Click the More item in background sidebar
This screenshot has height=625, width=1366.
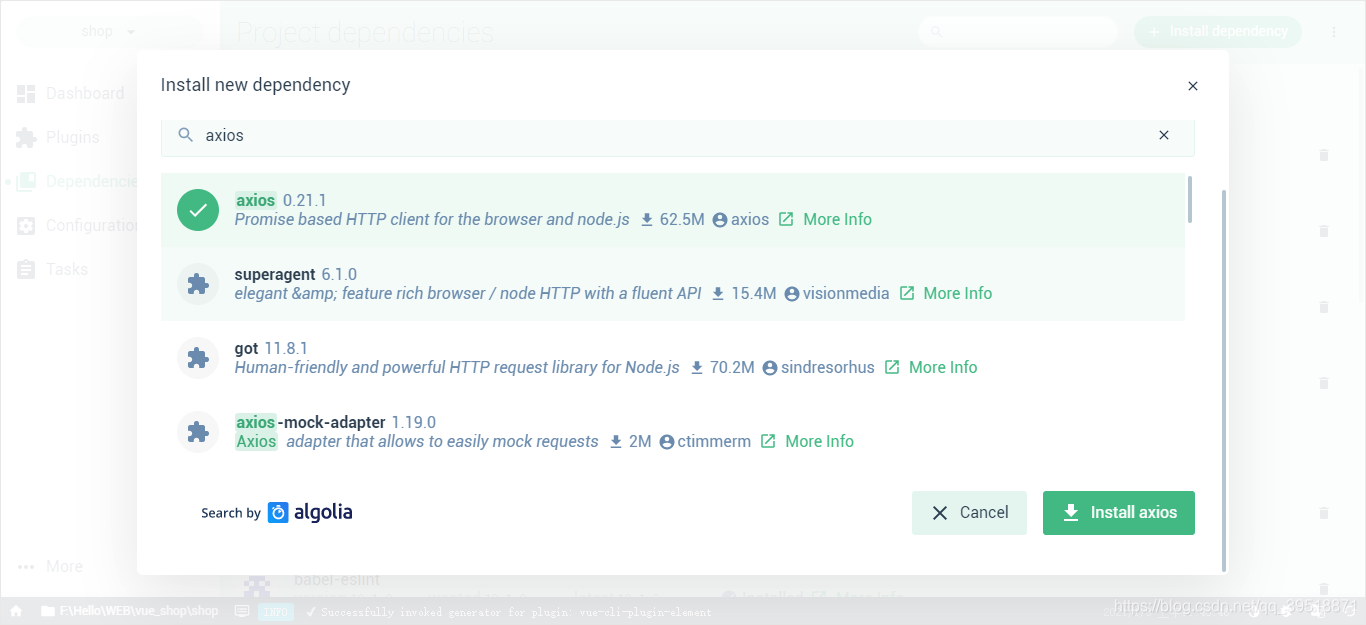click(50, 567)
